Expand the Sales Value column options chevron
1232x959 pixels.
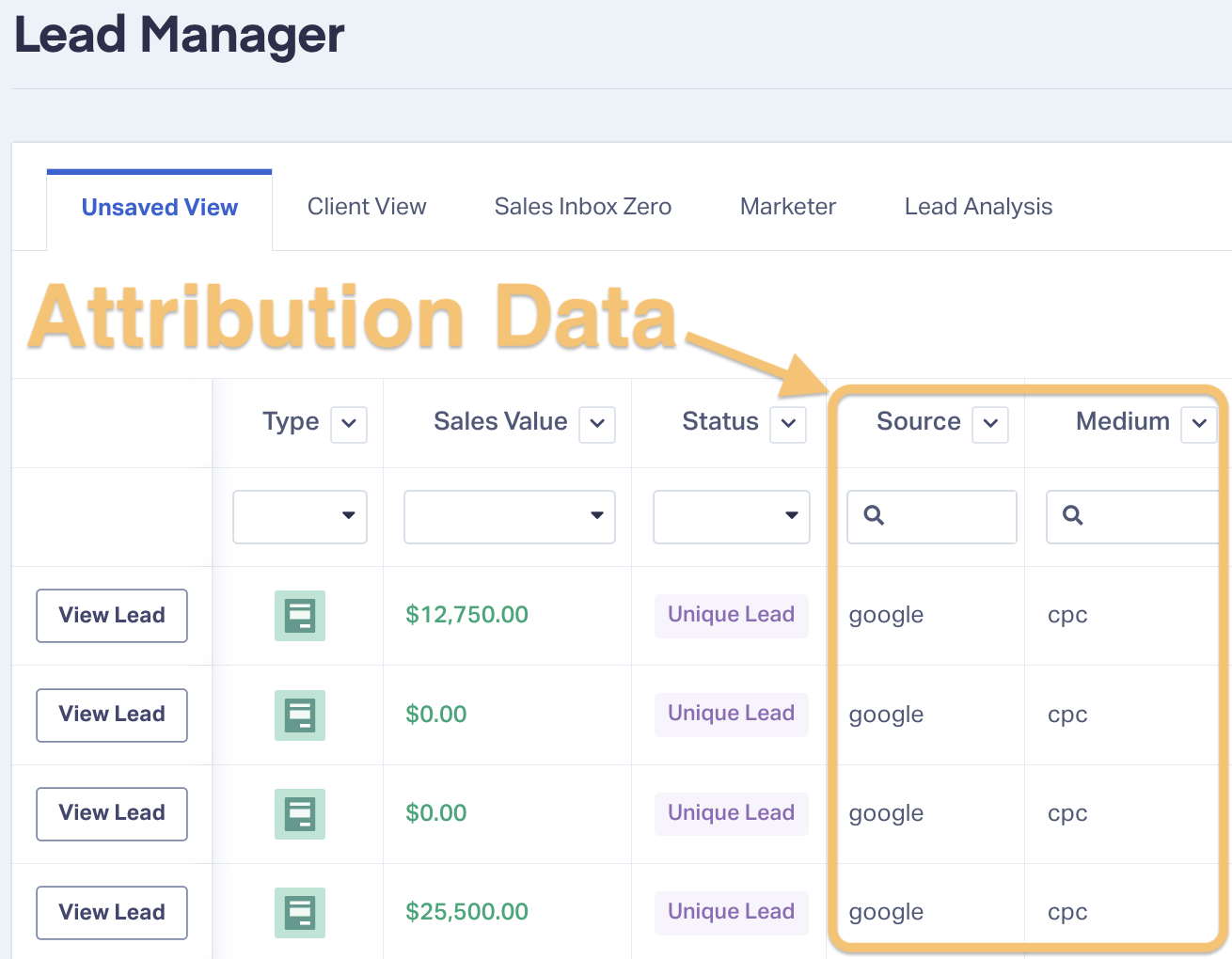pyautogui.click(x=597, y=424)
